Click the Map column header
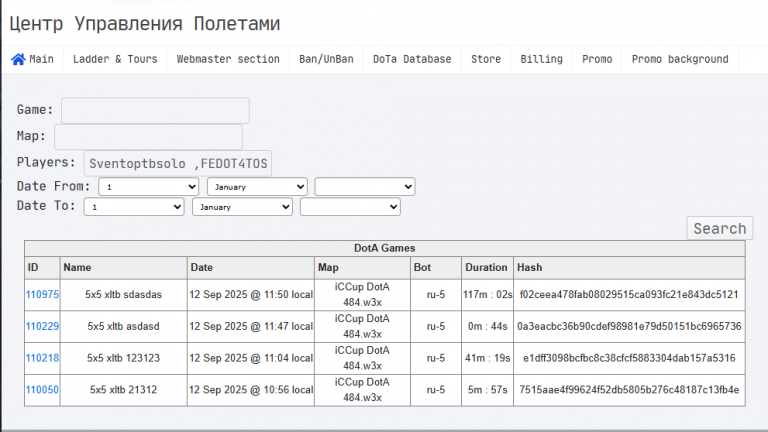 pos(362,267)
